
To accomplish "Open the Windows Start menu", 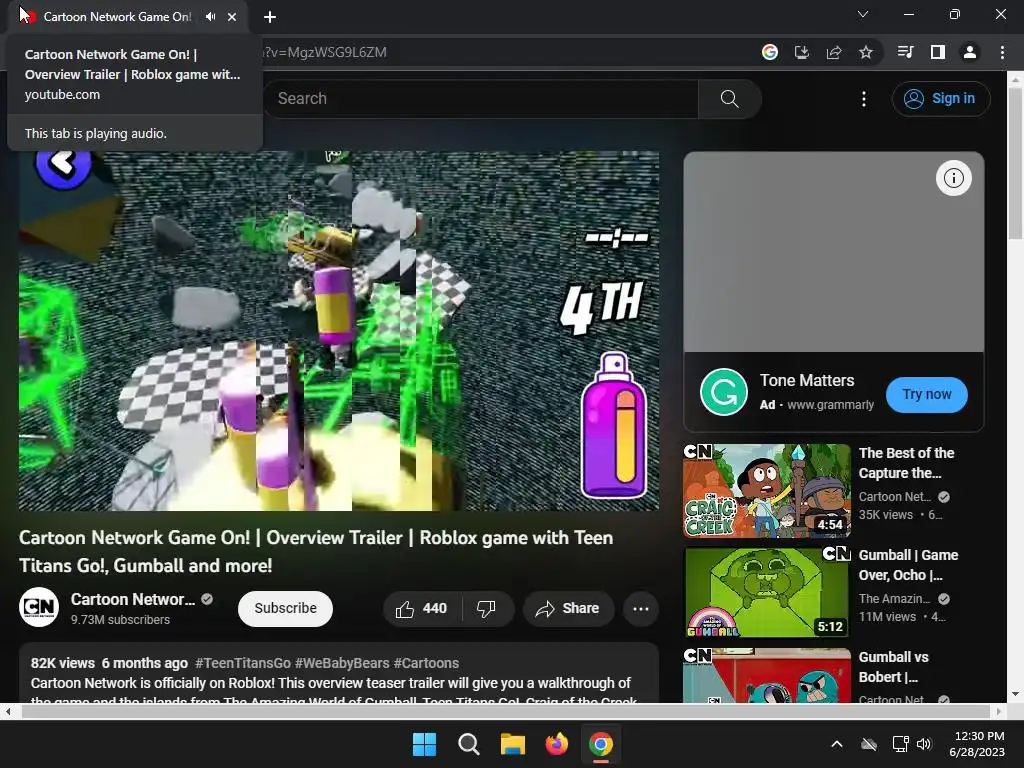I will tap(424, 744).
